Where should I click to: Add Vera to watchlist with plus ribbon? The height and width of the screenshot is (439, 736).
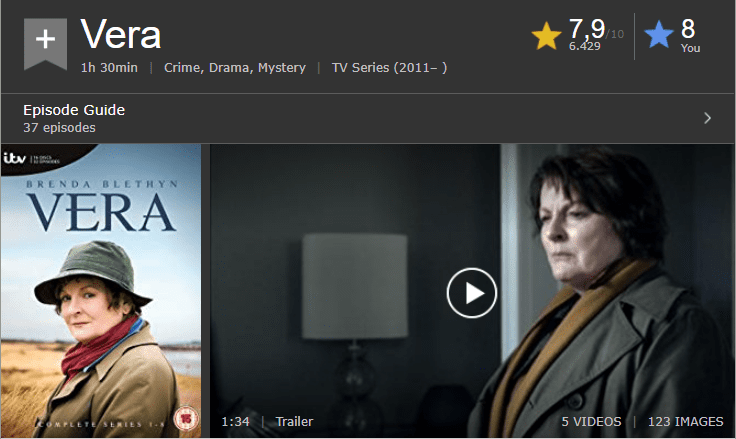(45, 44)
